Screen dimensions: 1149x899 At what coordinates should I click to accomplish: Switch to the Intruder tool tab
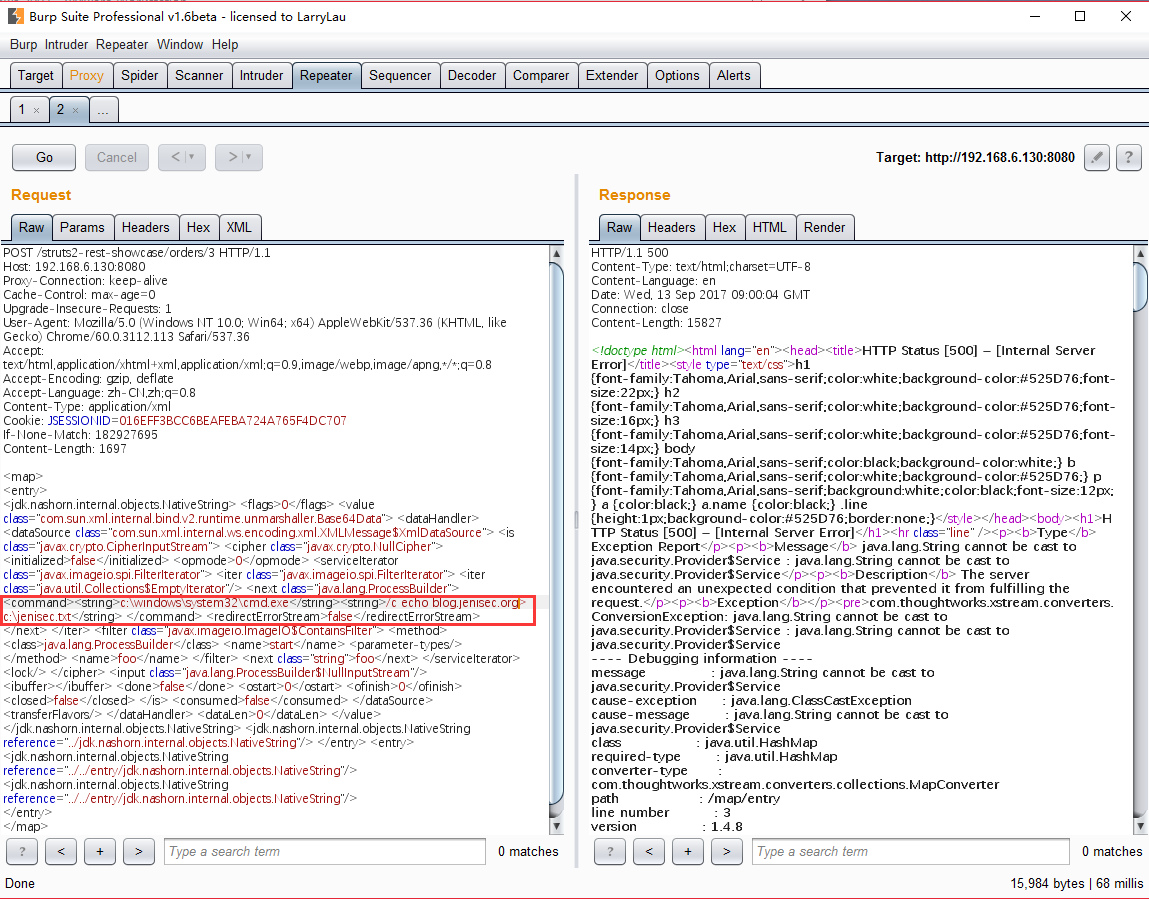pos(261,75)
